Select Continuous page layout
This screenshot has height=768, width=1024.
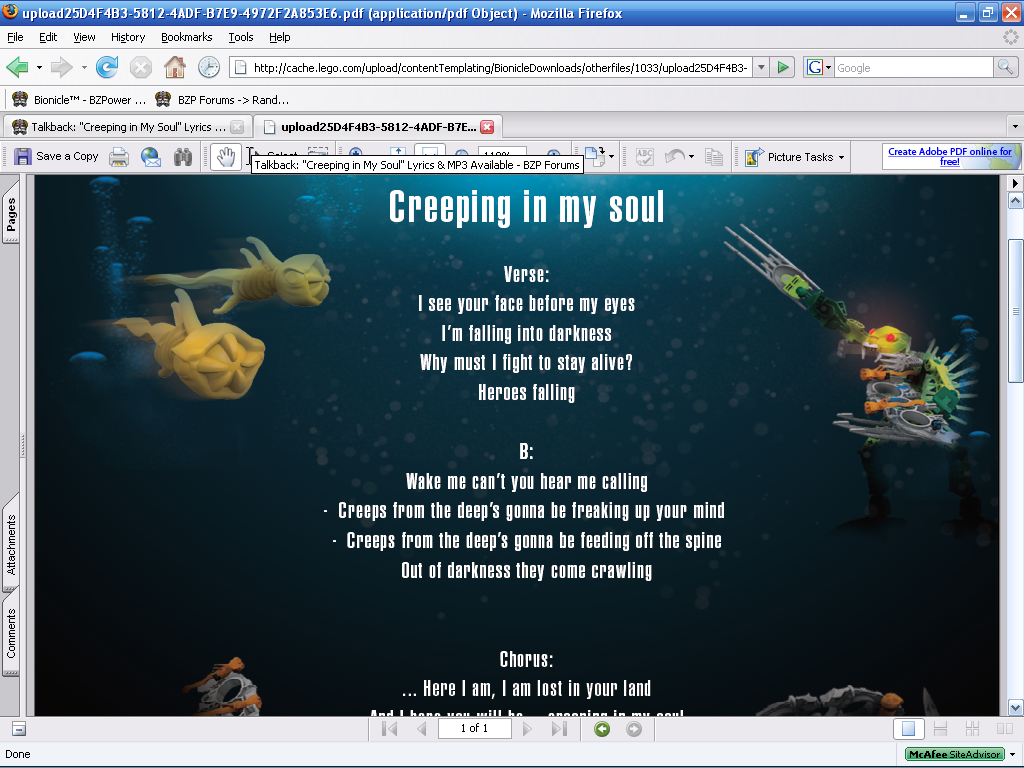coord(940,728)
